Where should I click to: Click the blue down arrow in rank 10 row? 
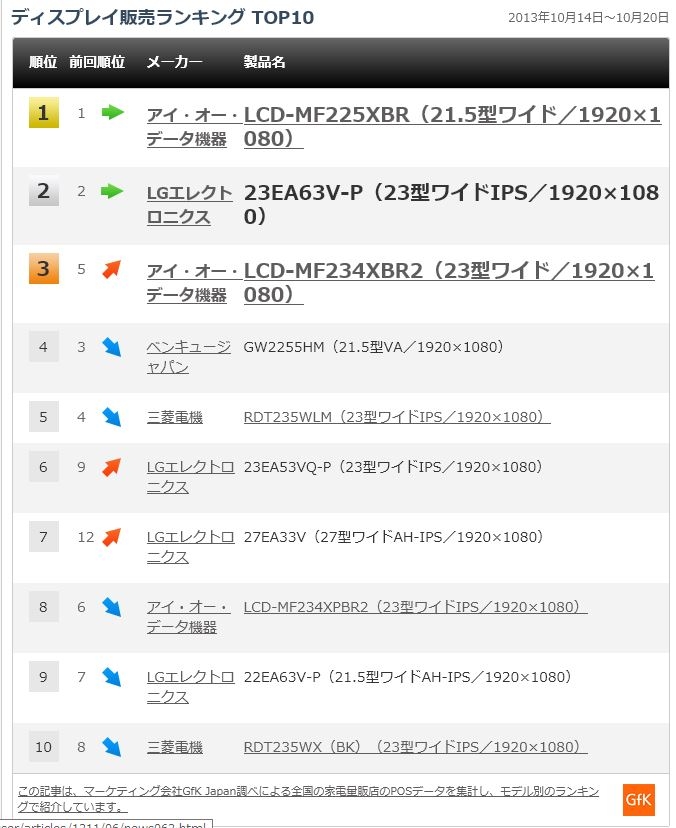pos(112,747)
